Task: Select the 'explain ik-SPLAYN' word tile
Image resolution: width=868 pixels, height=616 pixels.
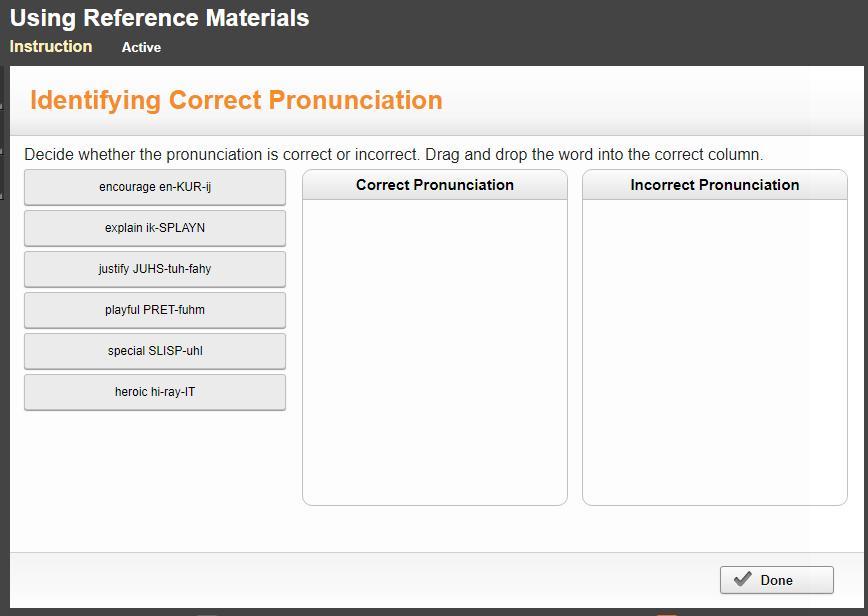Action: pyautogui.click(x=155, y=228)
